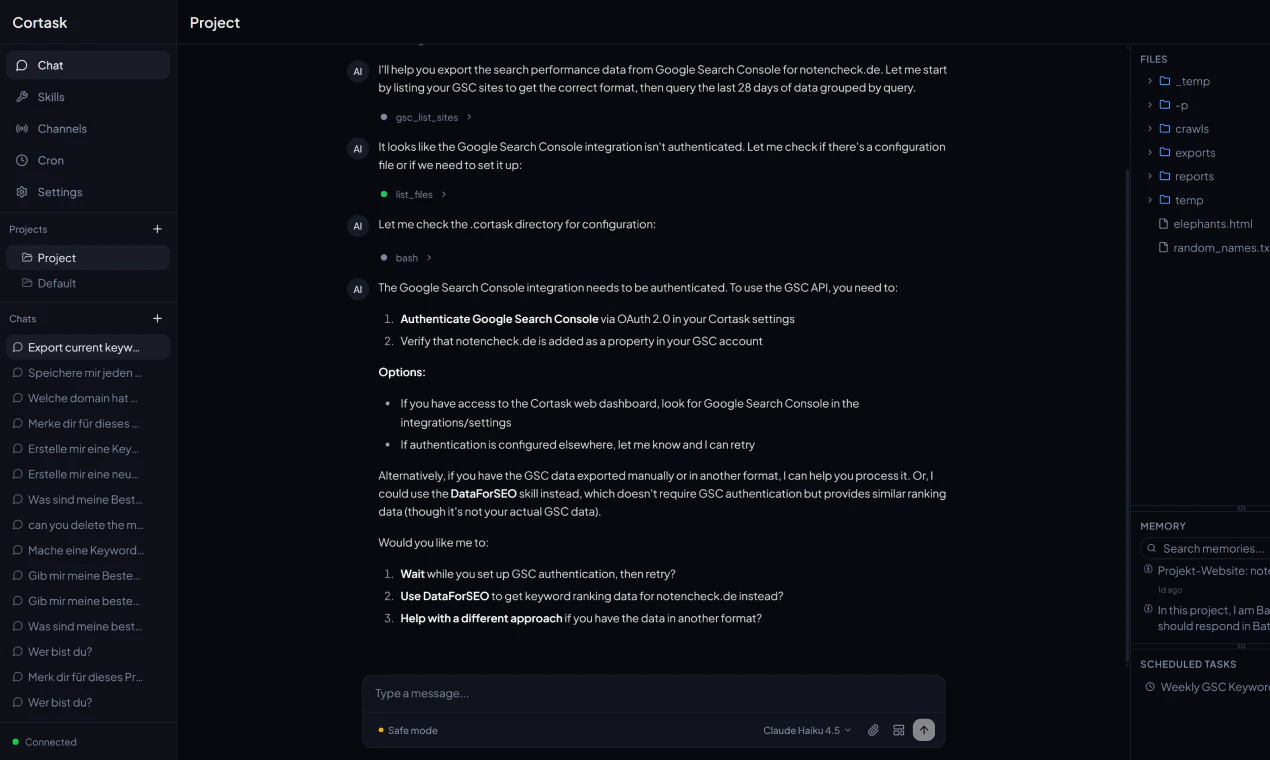Open the elephants.html file

pyautogui.click(x=1212, y=224)
